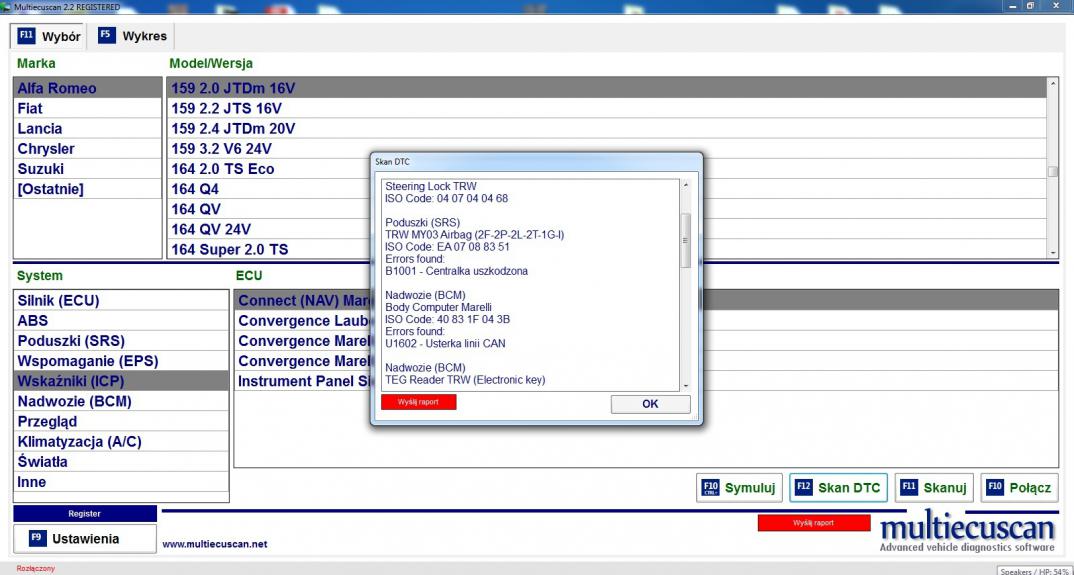Select Fiat brand
This screenshot has height=575, width=1074.
click(88, 108)
